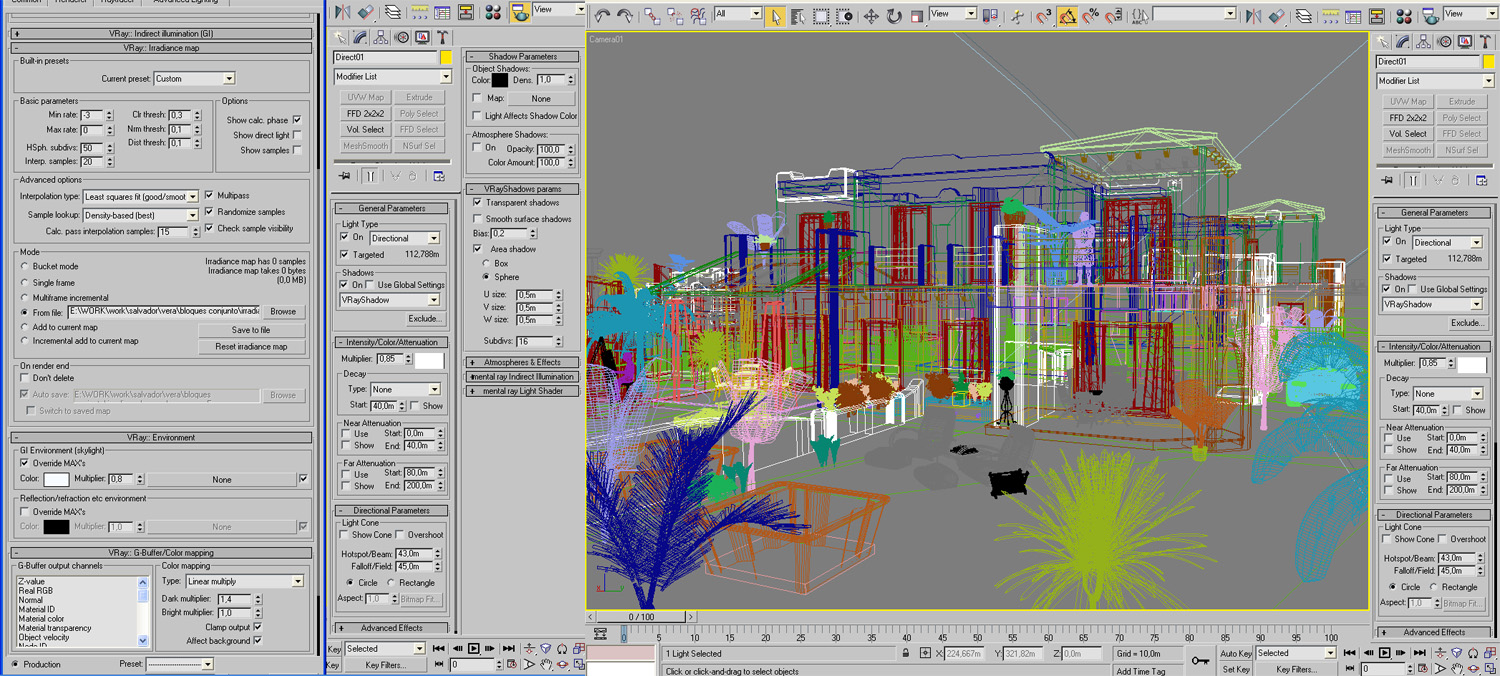Select the Single frame mode radio button
The width and height of the screenshot is (1500, 676).
point(25,283)
